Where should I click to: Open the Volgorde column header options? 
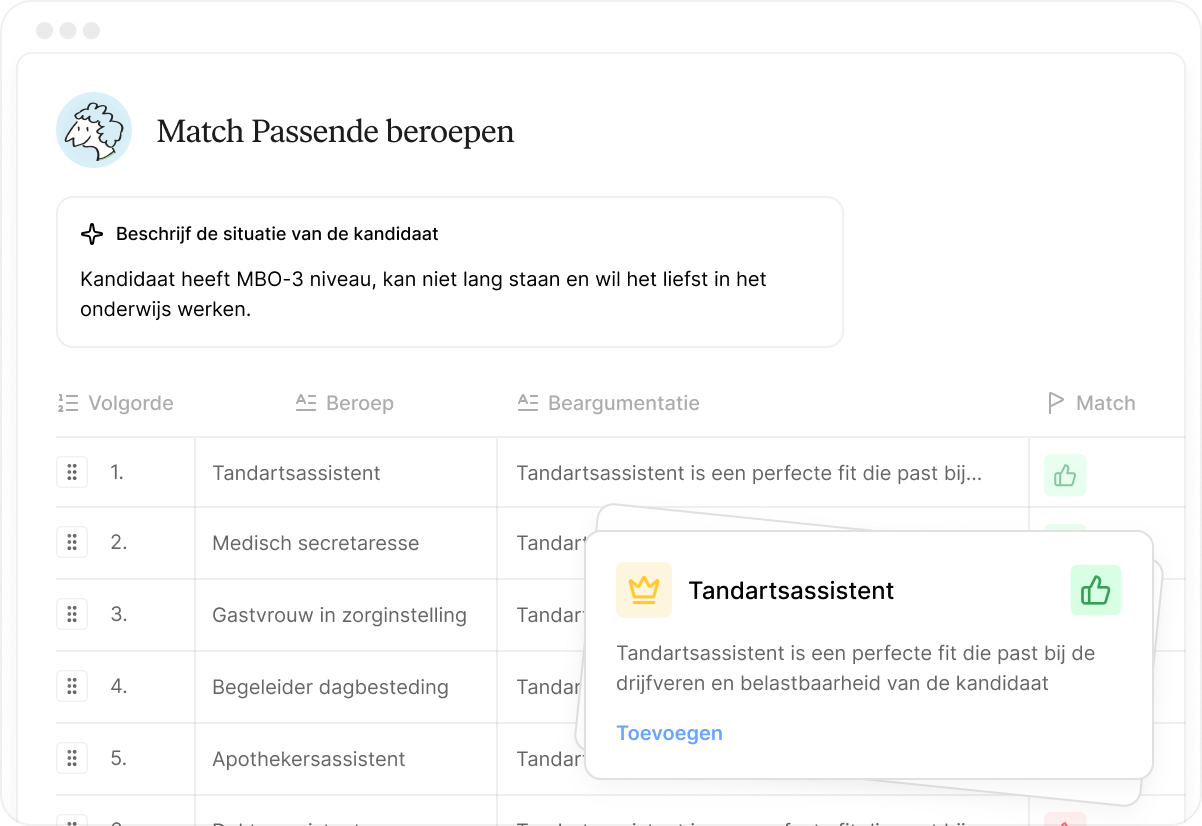pyautogui.click(x=131, y=403)
